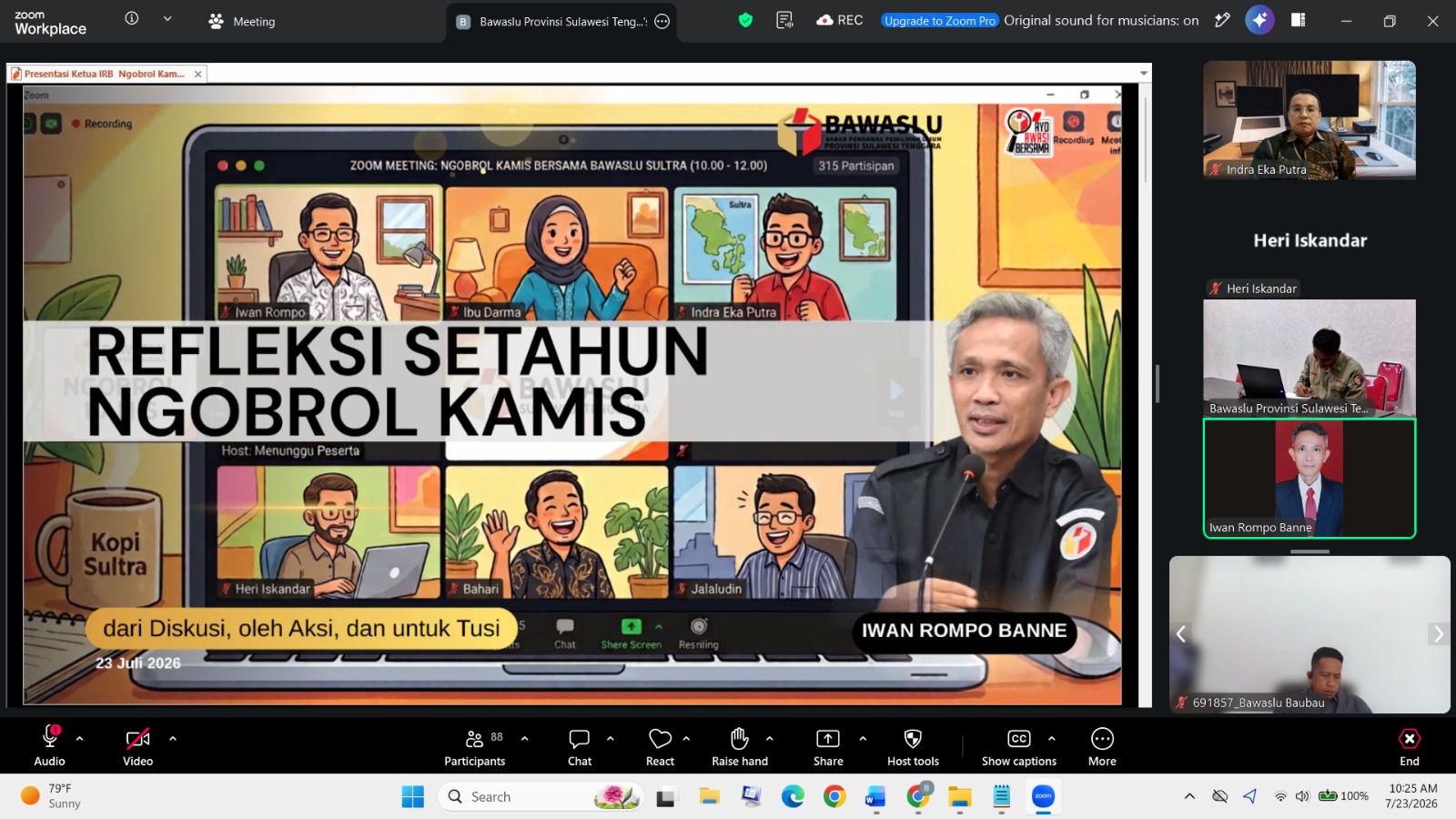Open Task View from taskbar
Image resolution: width=1456 pixels, height=819 pixels.
pos(666,797)
